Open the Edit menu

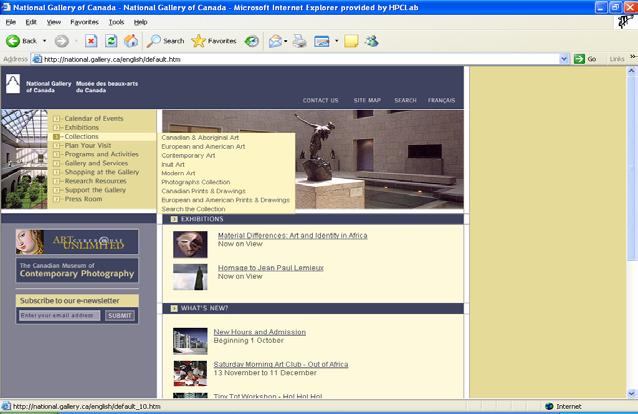(x=31, y=22)
